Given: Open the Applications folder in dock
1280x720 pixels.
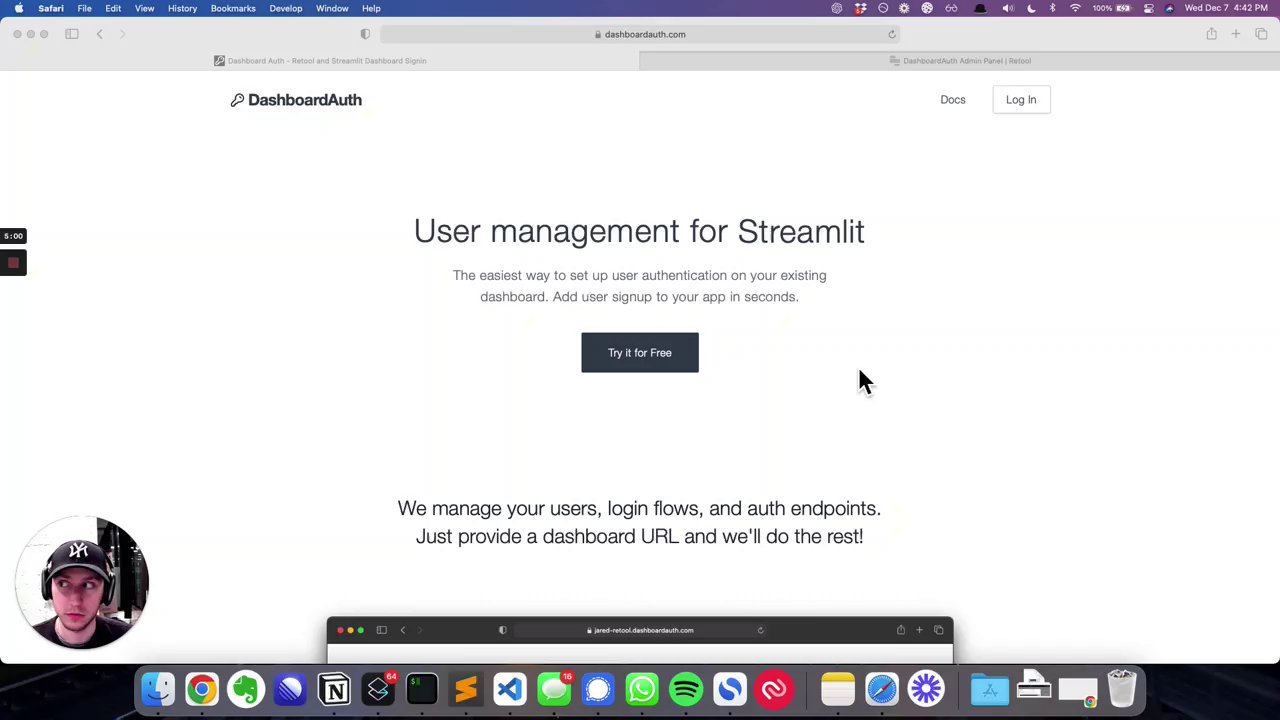Looking at the screenshot, I should [990, 689].
